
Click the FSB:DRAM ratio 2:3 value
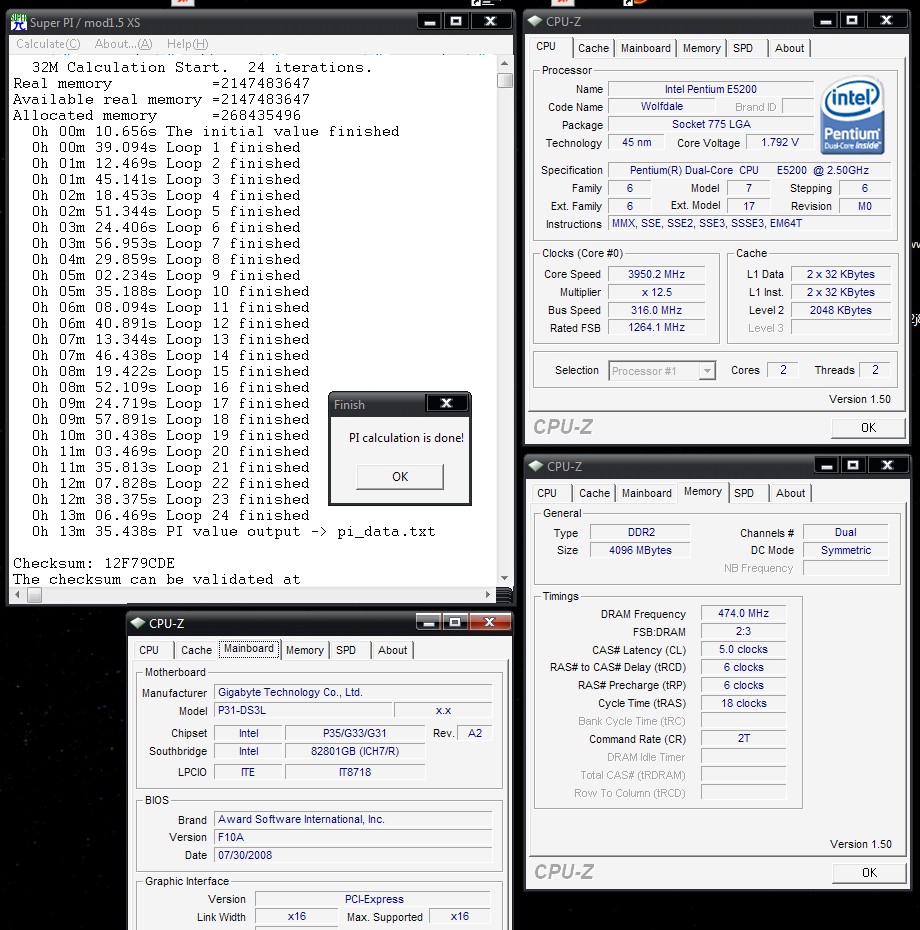[x=743, y=631]
